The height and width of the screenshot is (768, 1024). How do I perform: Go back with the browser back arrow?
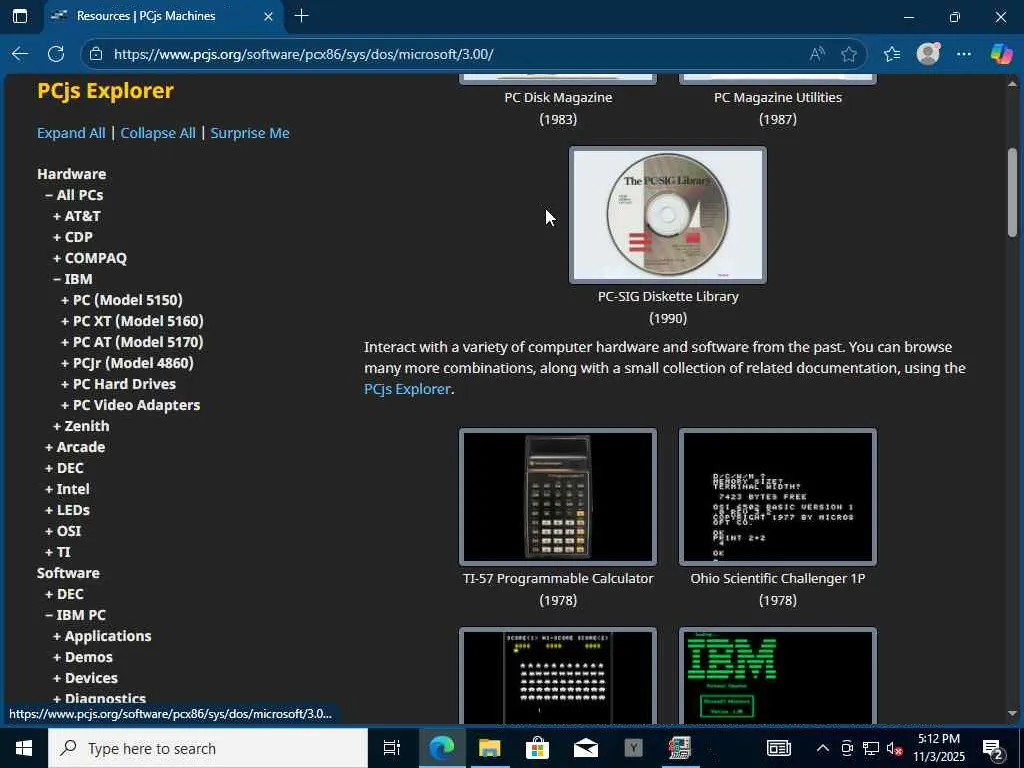coord(20,54)
